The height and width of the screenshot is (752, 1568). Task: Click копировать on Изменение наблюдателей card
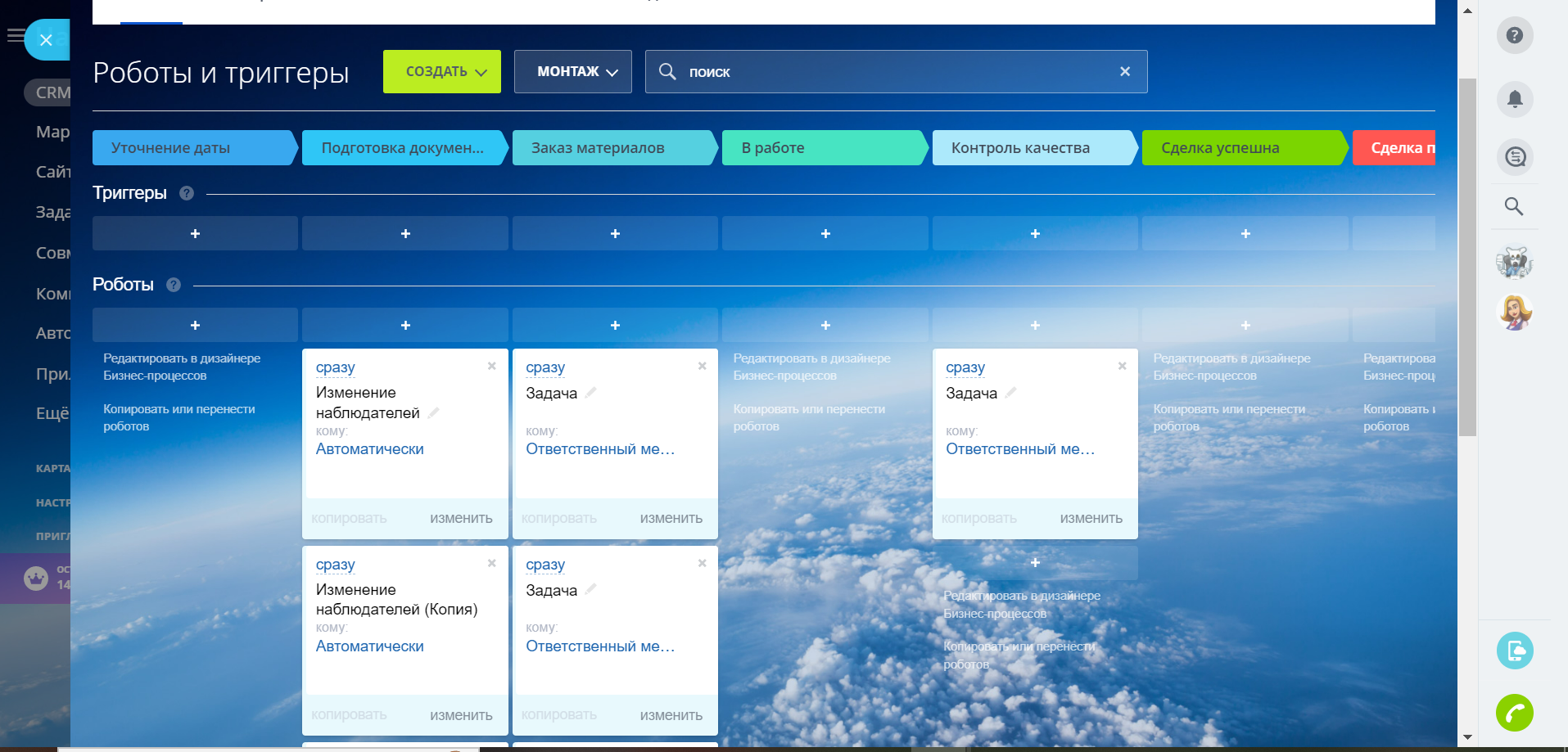tap(349, 518)
